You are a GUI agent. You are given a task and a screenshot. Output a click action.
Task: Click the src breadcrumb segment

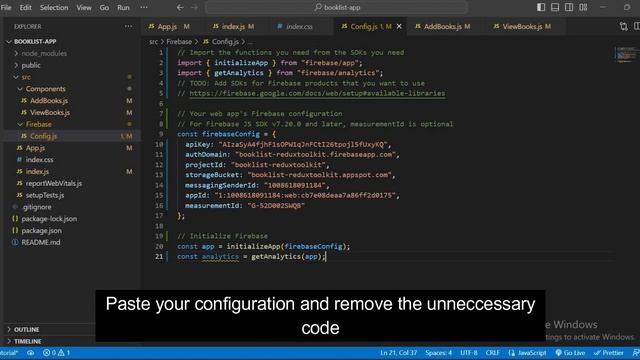[x=153, y=42]
